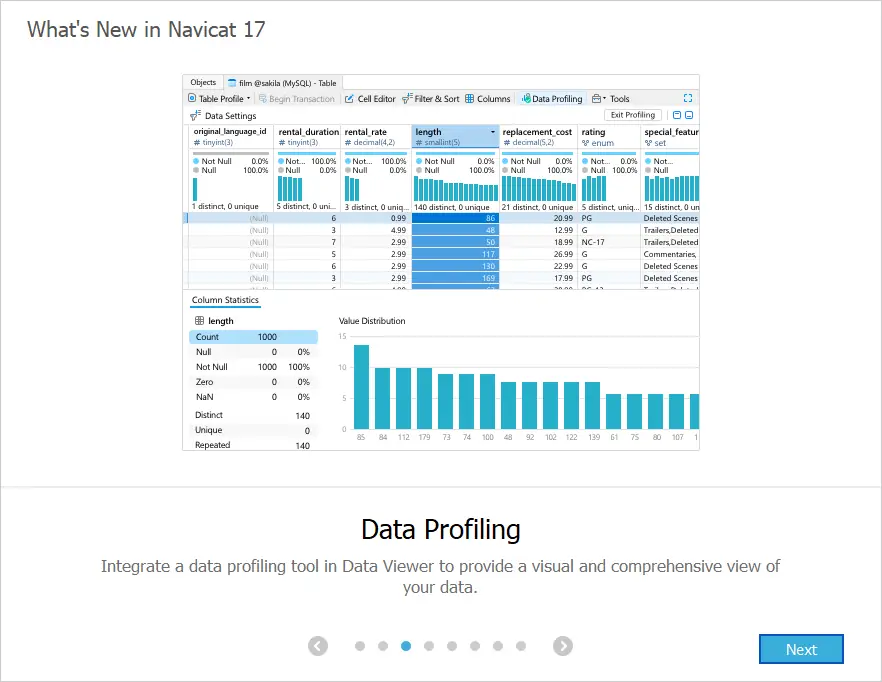Screen dimensions: 882x682
Task: Click the What's New in Navicat 17 title
Action: tap(146, 30)
